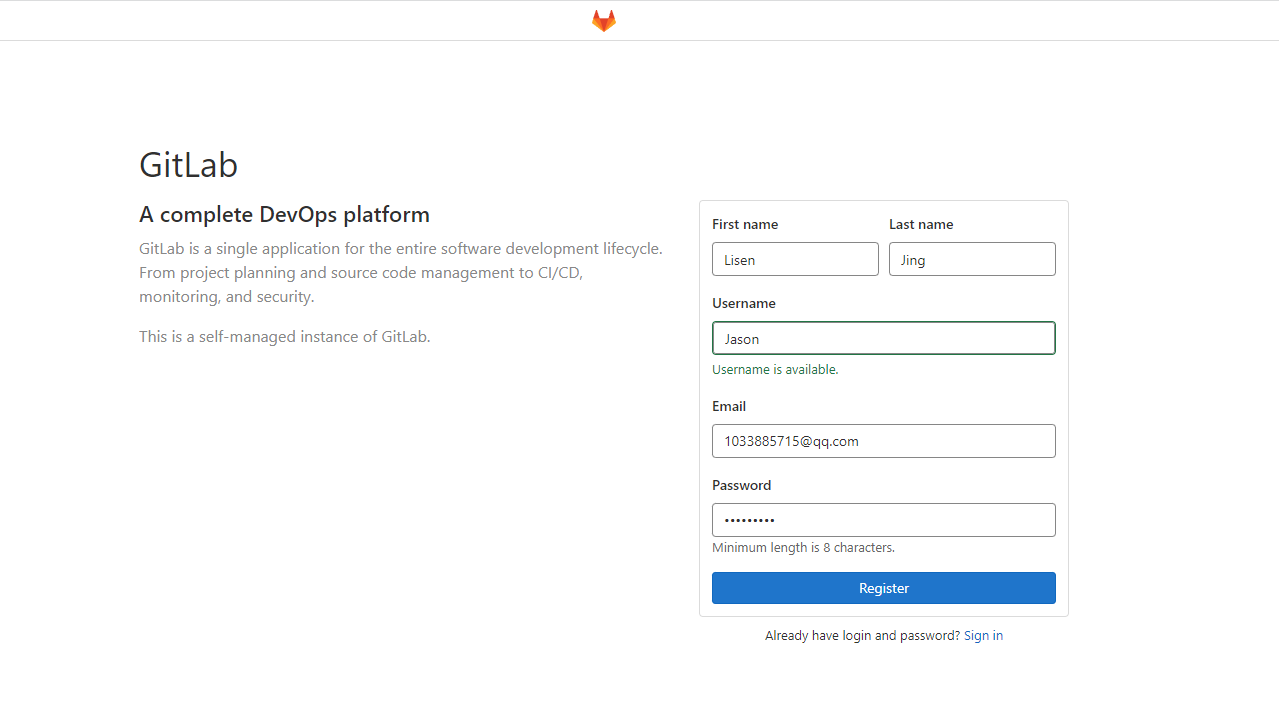This screenshot has height=702, width=1279.
Task: Open the Sign in link
Action: click(x=983, y=636)
